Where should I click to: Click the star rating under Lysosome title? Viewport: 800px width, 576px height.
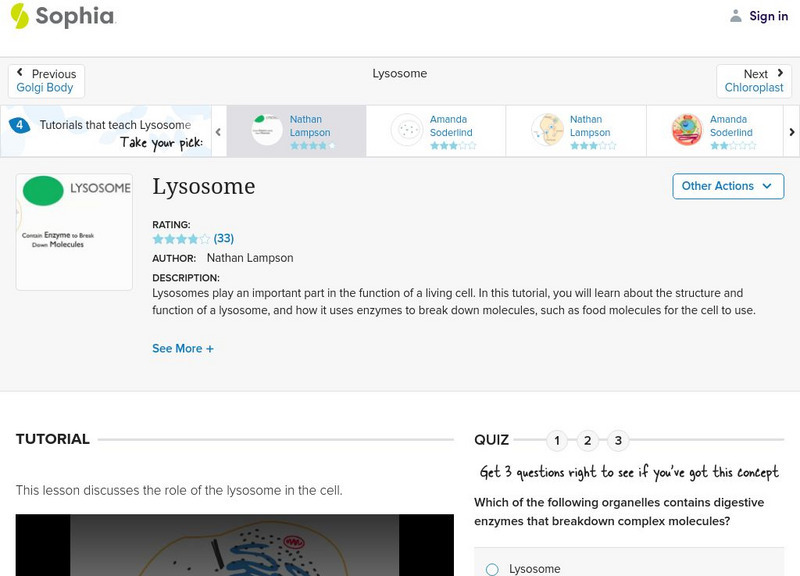181,239
